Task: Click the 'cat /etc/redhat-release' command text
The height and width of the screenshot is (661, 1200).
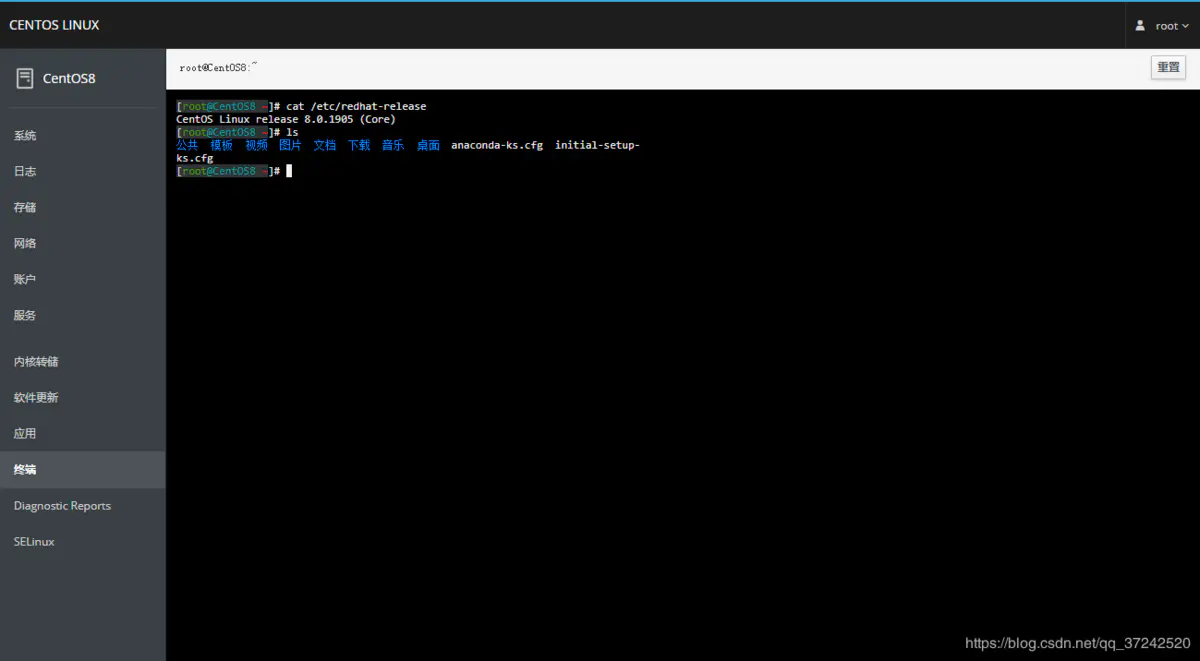Action: point(356,106)
